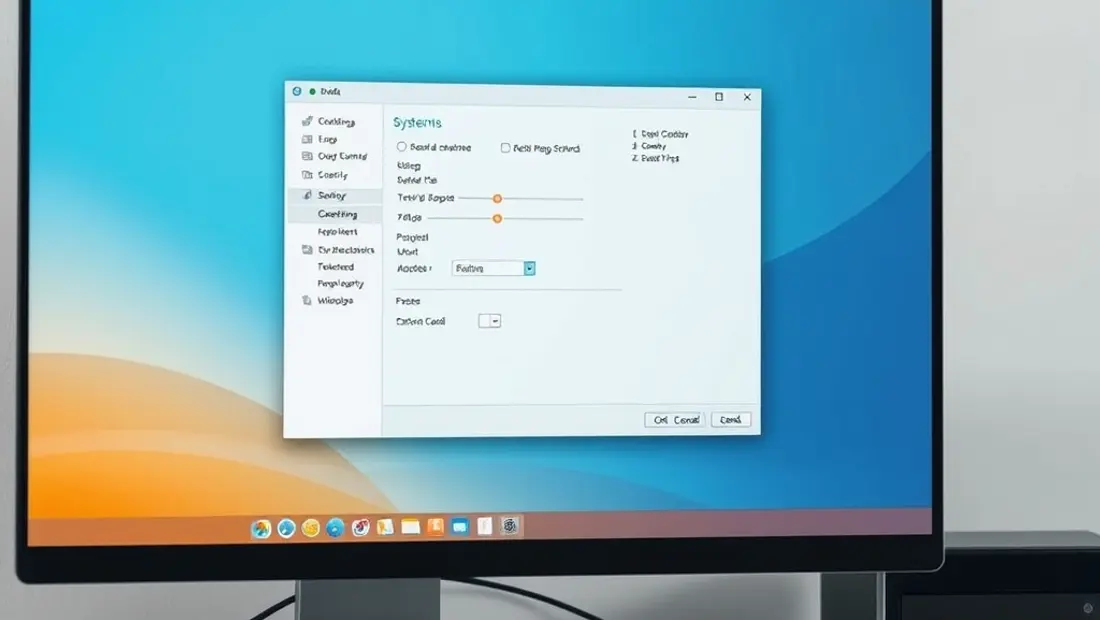1100x620 pixels.
Task: Open the gray gear settings icon in dock
Action: coord(510,525)
